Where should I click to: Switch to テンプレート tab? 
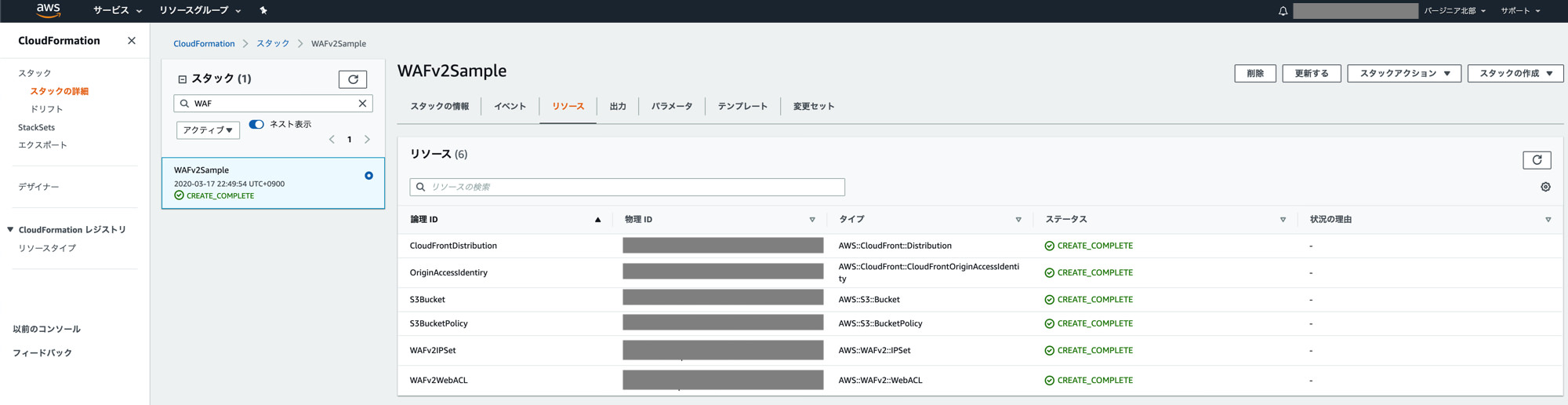pos(742,107)
